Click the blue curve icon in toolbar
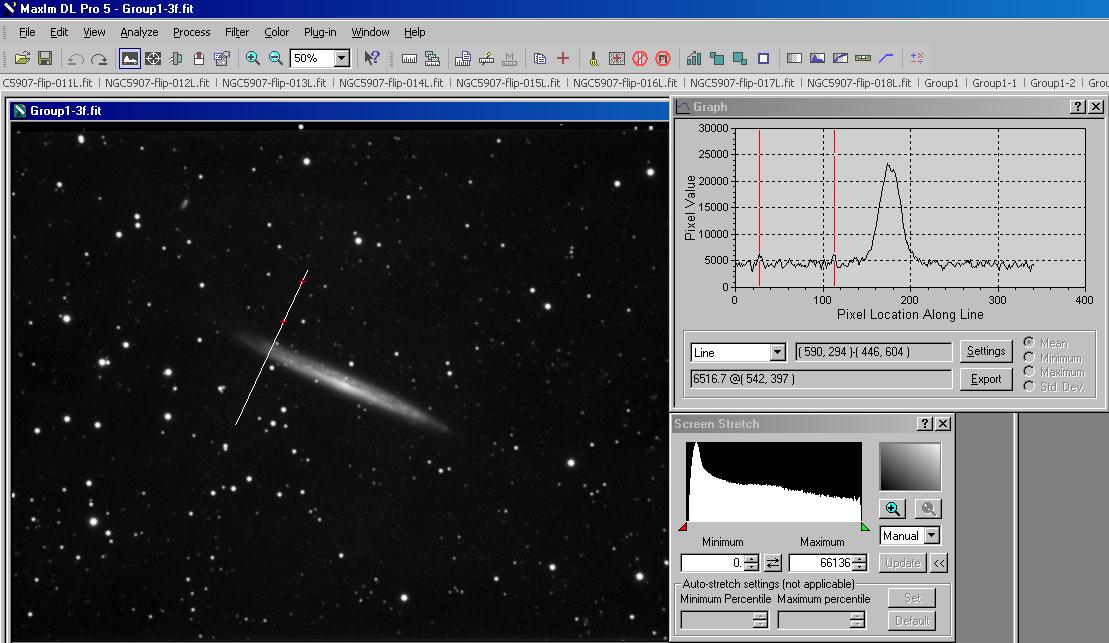 (886, 59)
